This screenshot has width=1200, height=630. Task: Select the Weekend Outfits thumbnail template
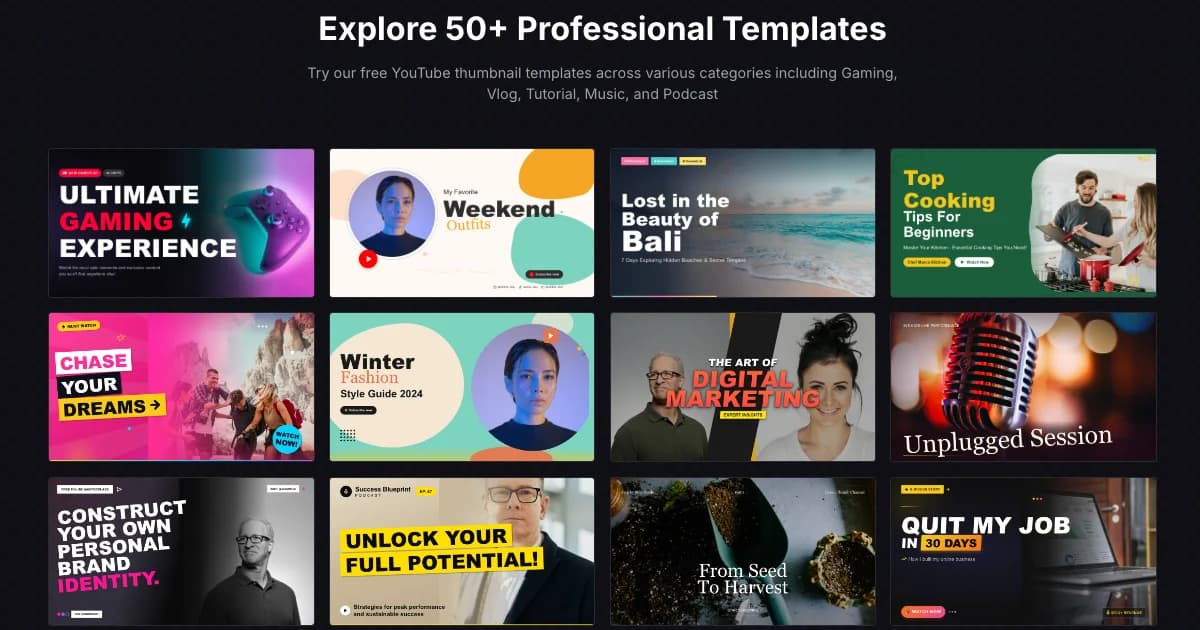(x=462, y=223)
